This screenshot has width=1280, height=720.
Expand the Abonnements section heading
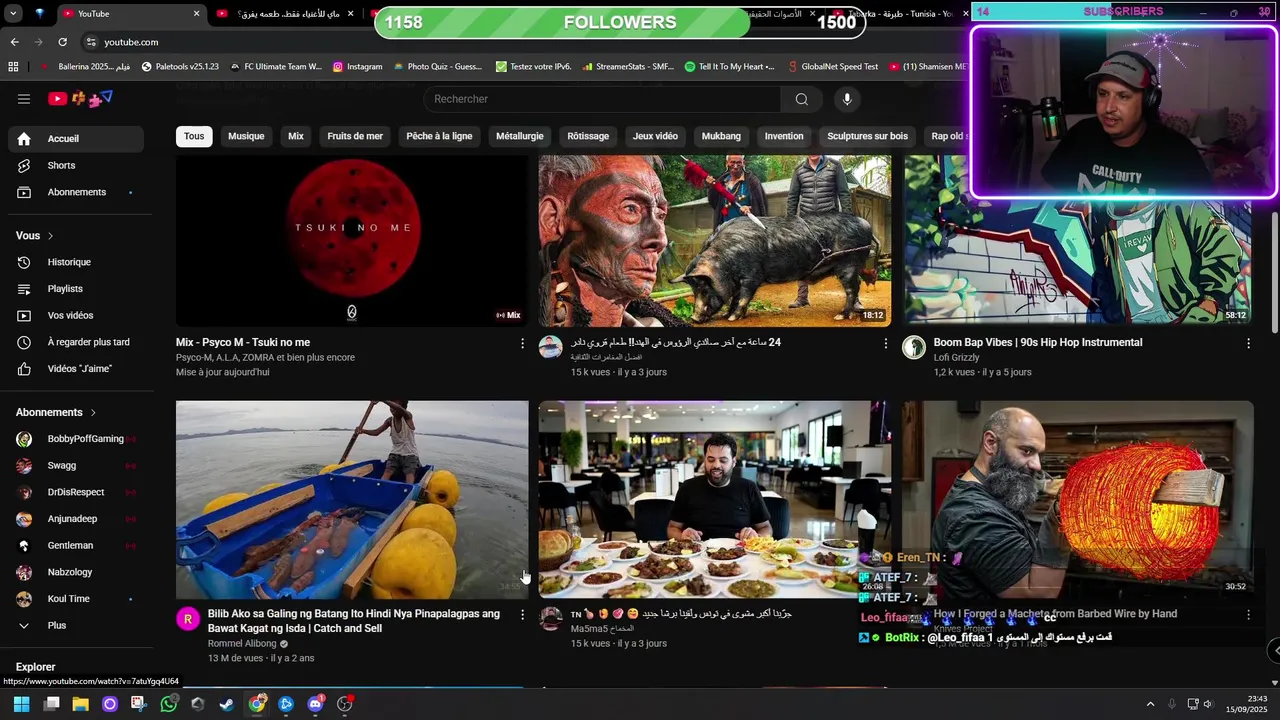(x=56, y=412)
